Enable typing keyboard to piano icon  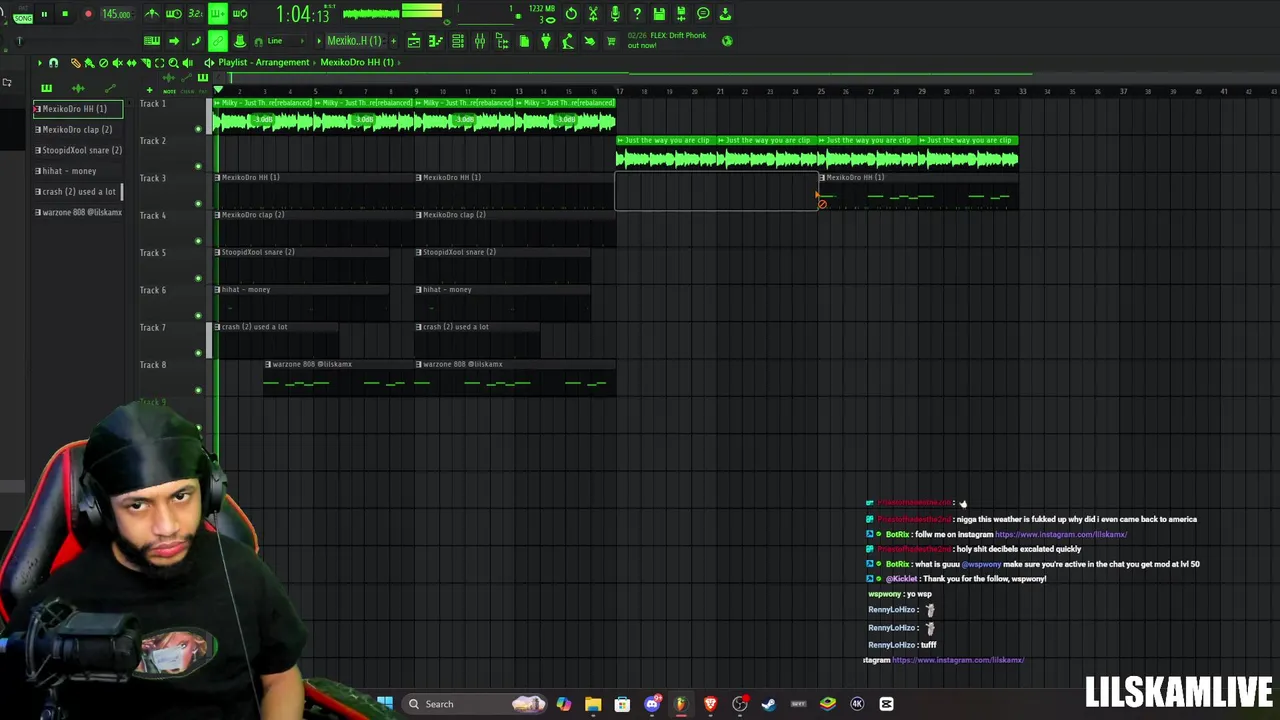152,41
